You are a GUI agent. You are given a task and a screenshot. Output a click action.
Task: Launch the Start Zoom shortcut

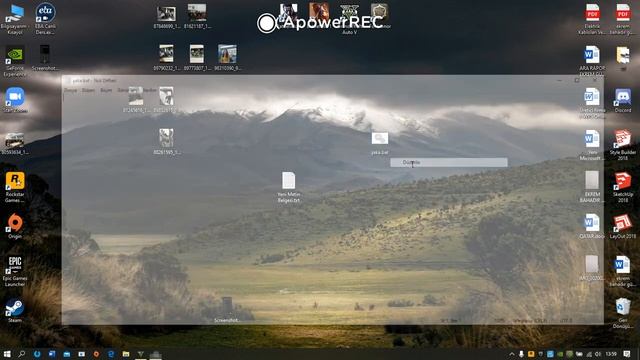click(15, 100)
